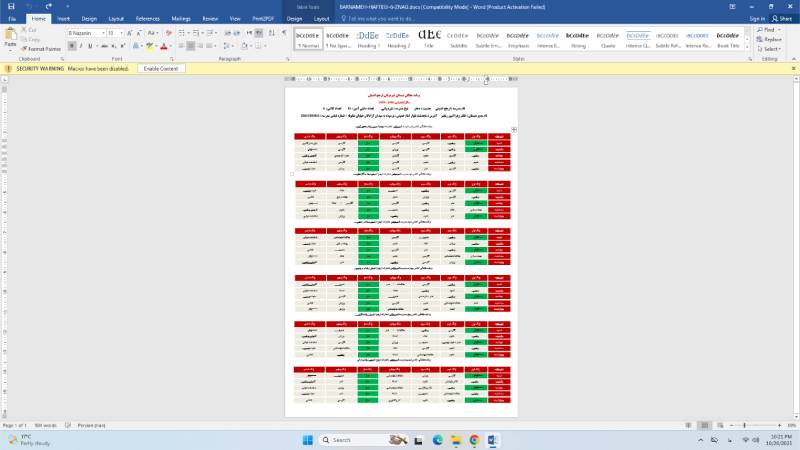Image resolution: width=800 pixels, height=450 pixels.
Task: Click the Paste icon in Clipboard group
Action: pyautogui.click(x=10, y=37)
